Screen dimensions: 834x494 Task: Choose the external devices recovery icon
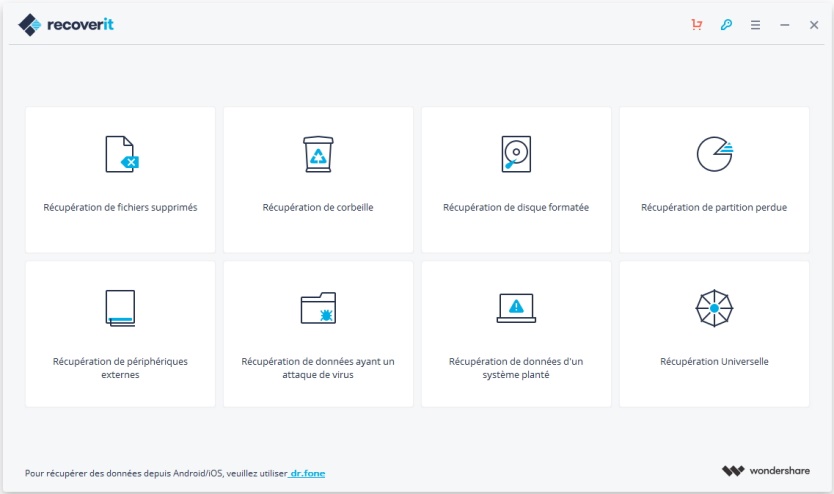[120, 308]
